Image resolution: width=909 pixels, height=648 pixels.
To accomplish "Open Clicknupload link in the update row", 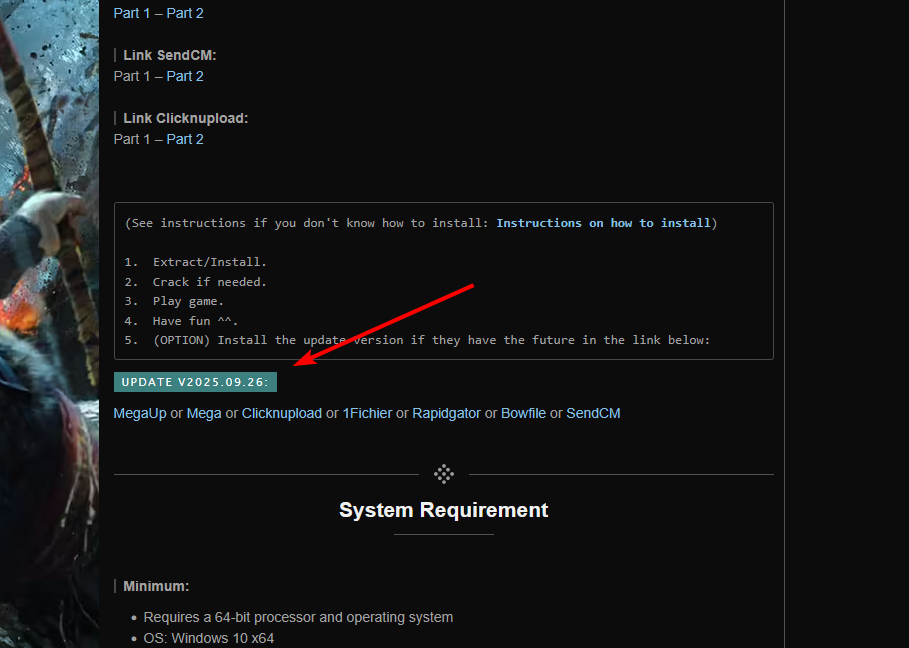I will point(282,413).
